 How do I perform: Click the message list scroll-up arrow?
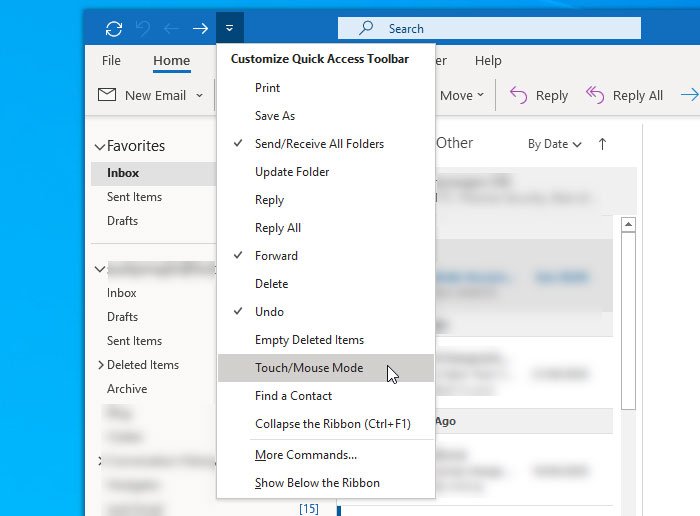coord(628,224)
